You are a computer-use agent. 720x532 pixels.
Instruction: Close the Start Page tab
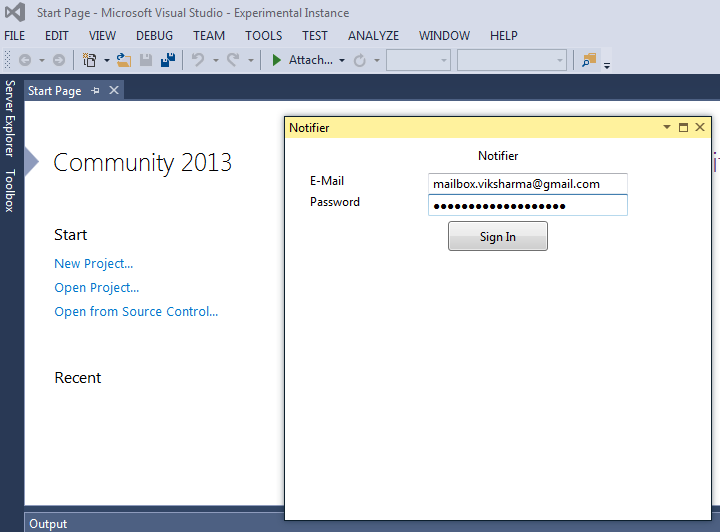point(114,90)
